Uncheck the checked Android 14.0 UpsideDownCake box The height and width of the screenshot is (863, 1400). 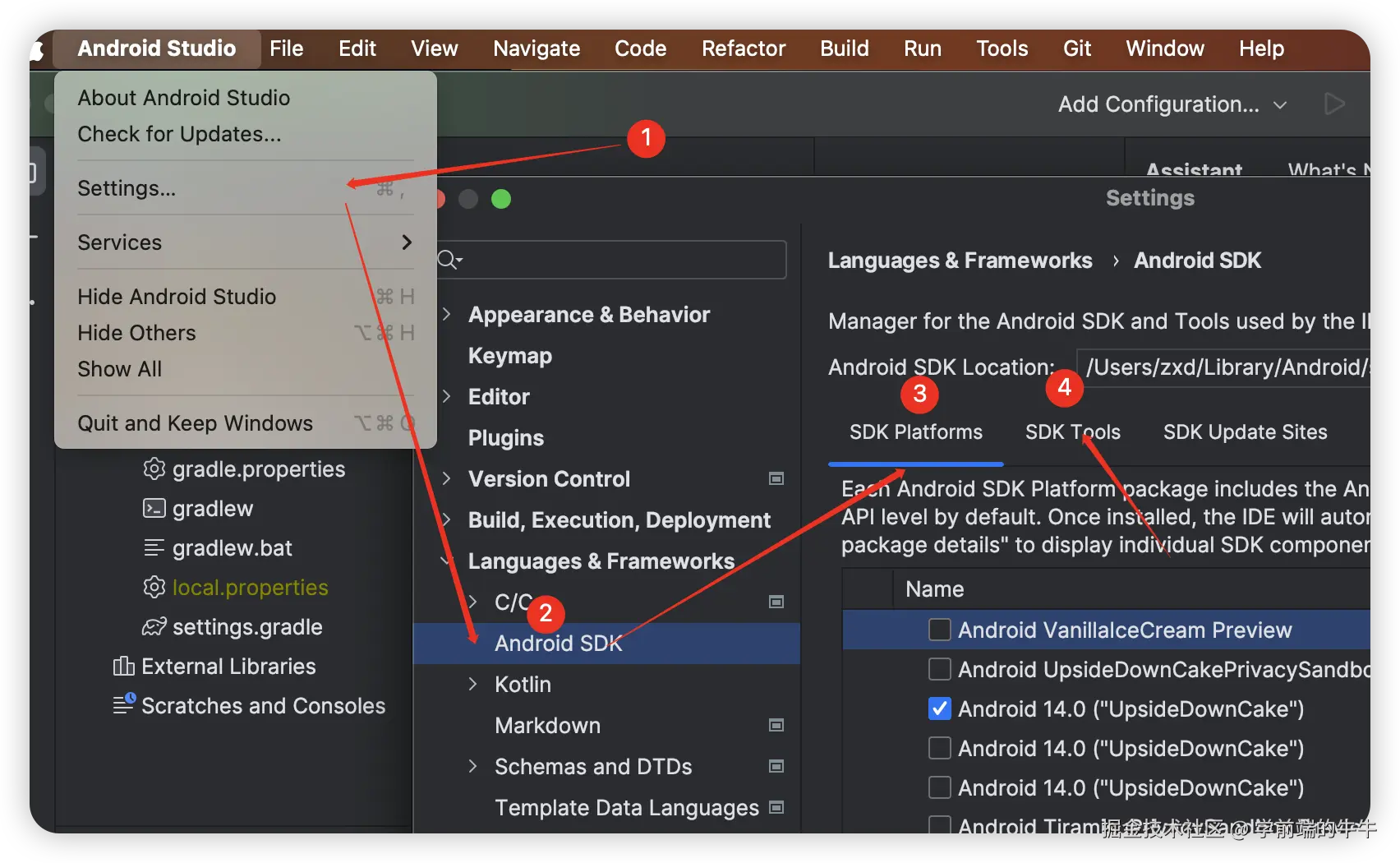(x=940, y=708)
